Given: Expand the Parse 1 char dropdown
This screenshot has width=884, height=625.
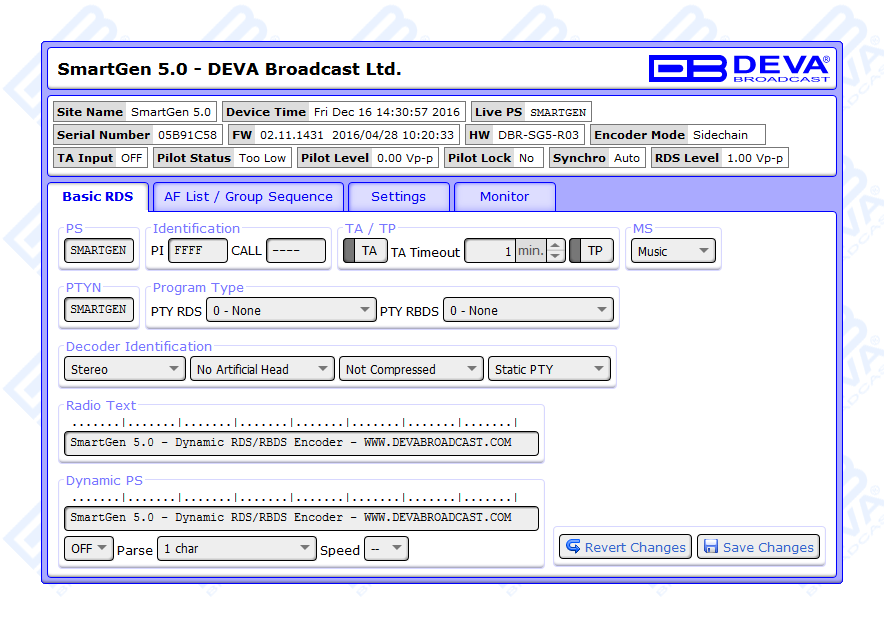Looking at the screenshot, I should (x=237, y=549).
